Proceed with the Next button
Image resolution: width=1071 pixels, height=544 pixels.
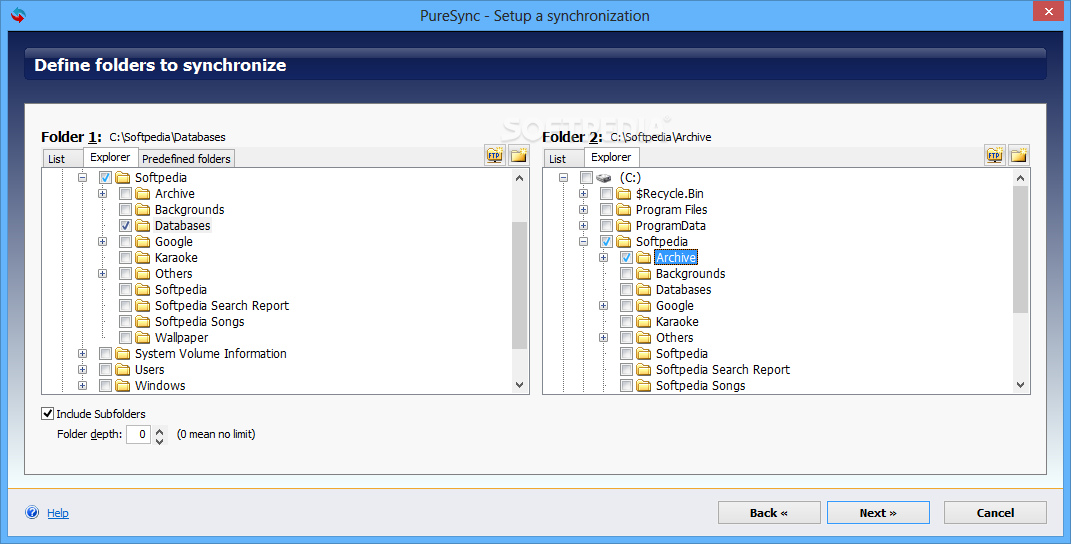[878, 513]
